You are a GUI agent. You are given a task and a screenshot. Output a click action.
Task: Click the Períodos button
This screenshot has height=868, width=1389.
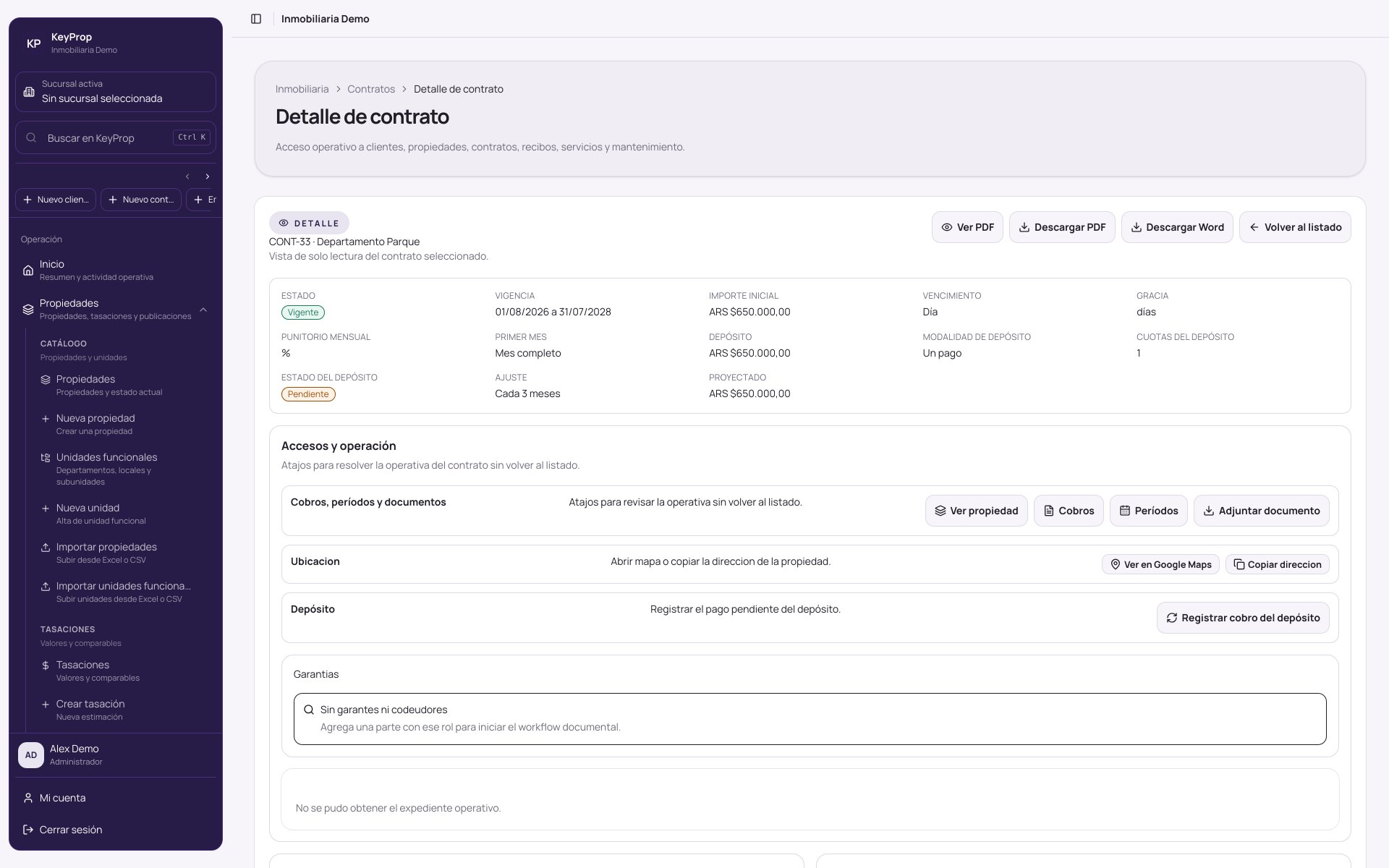point(1149,511)
